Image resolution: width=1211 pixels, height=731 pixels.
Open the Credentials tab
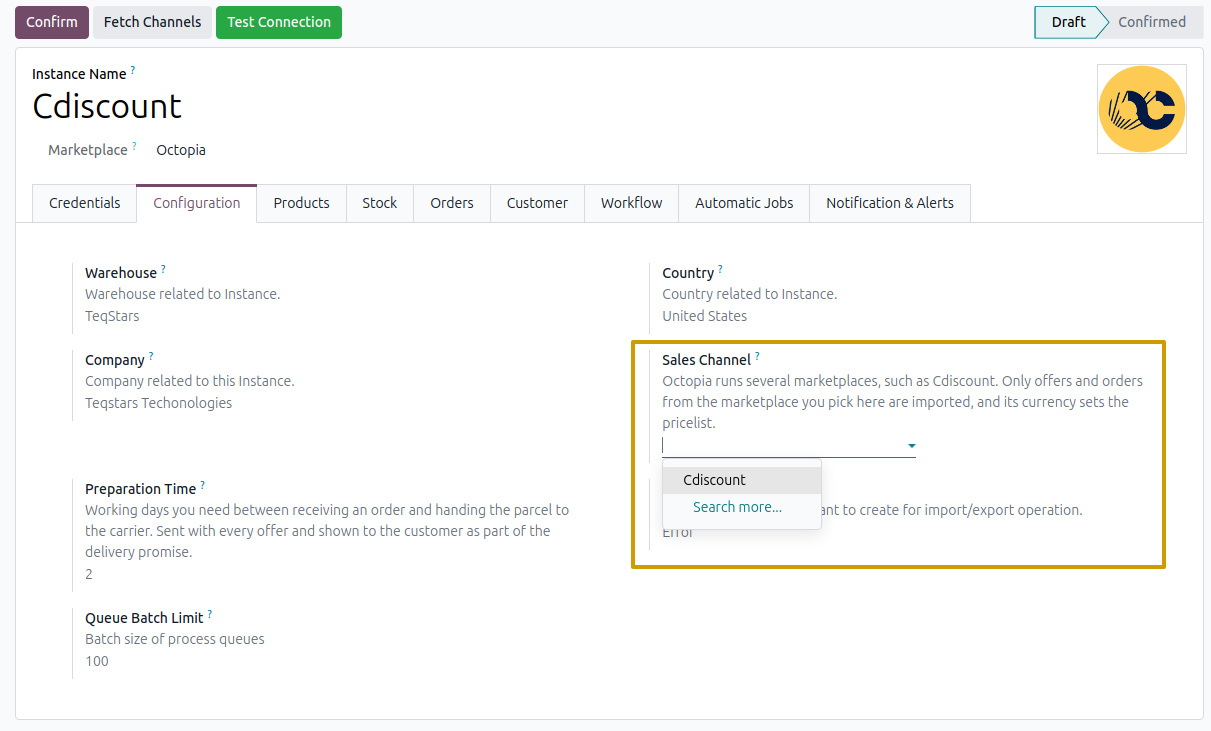85,203
